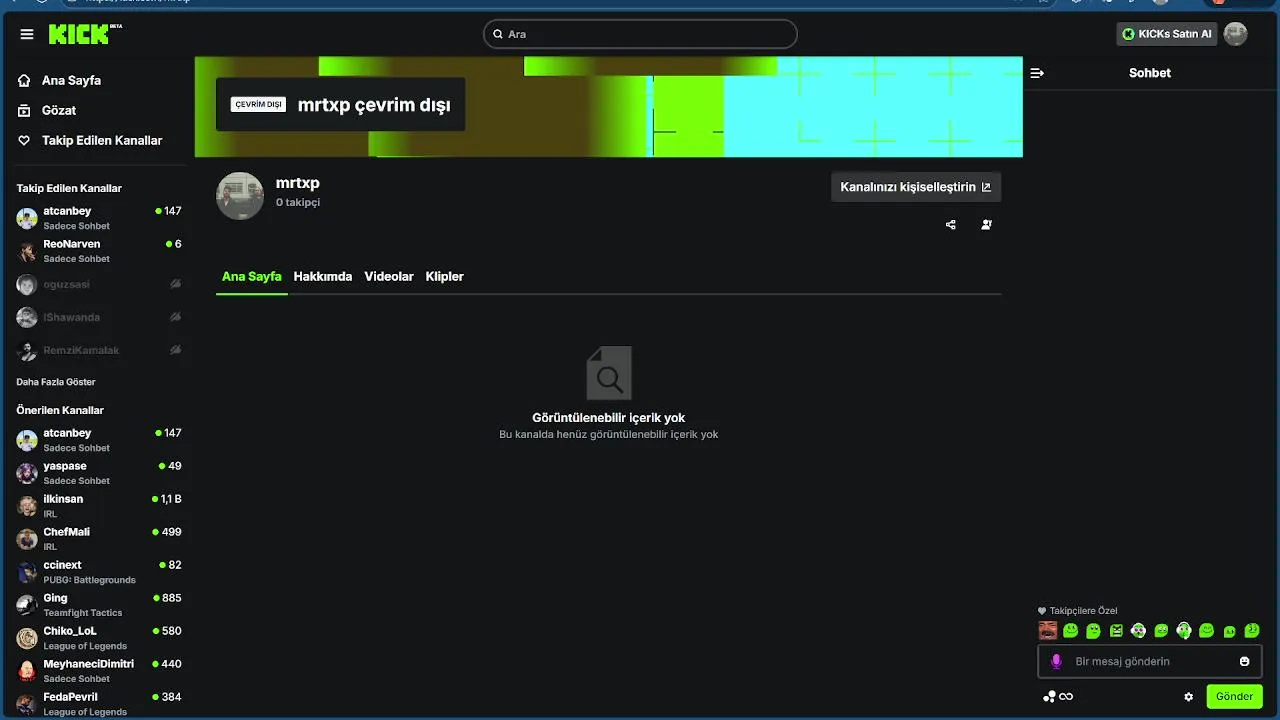Click the user-add icon beside the share icon
The image size is (1280, 720).
point(987,225)
